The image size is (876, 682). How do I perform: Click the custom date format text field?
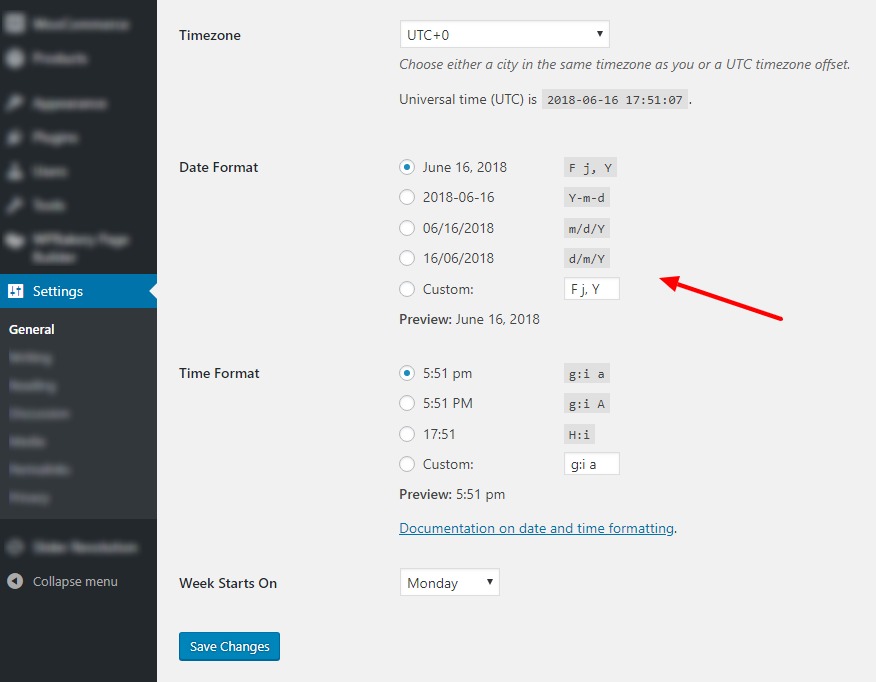pos(591,289)
